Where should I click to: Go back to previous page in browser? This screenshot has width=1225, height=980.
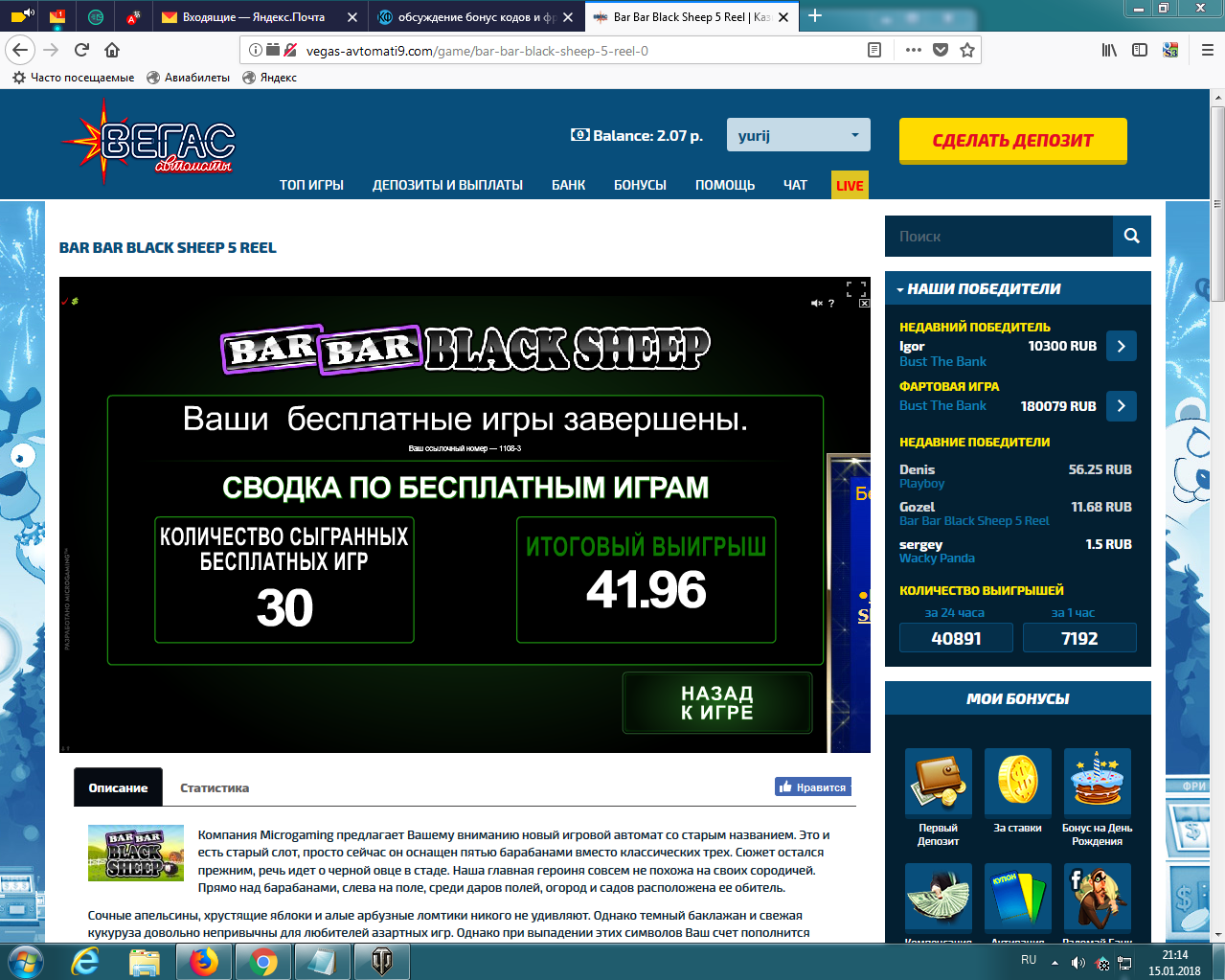[x=20, y=50]
